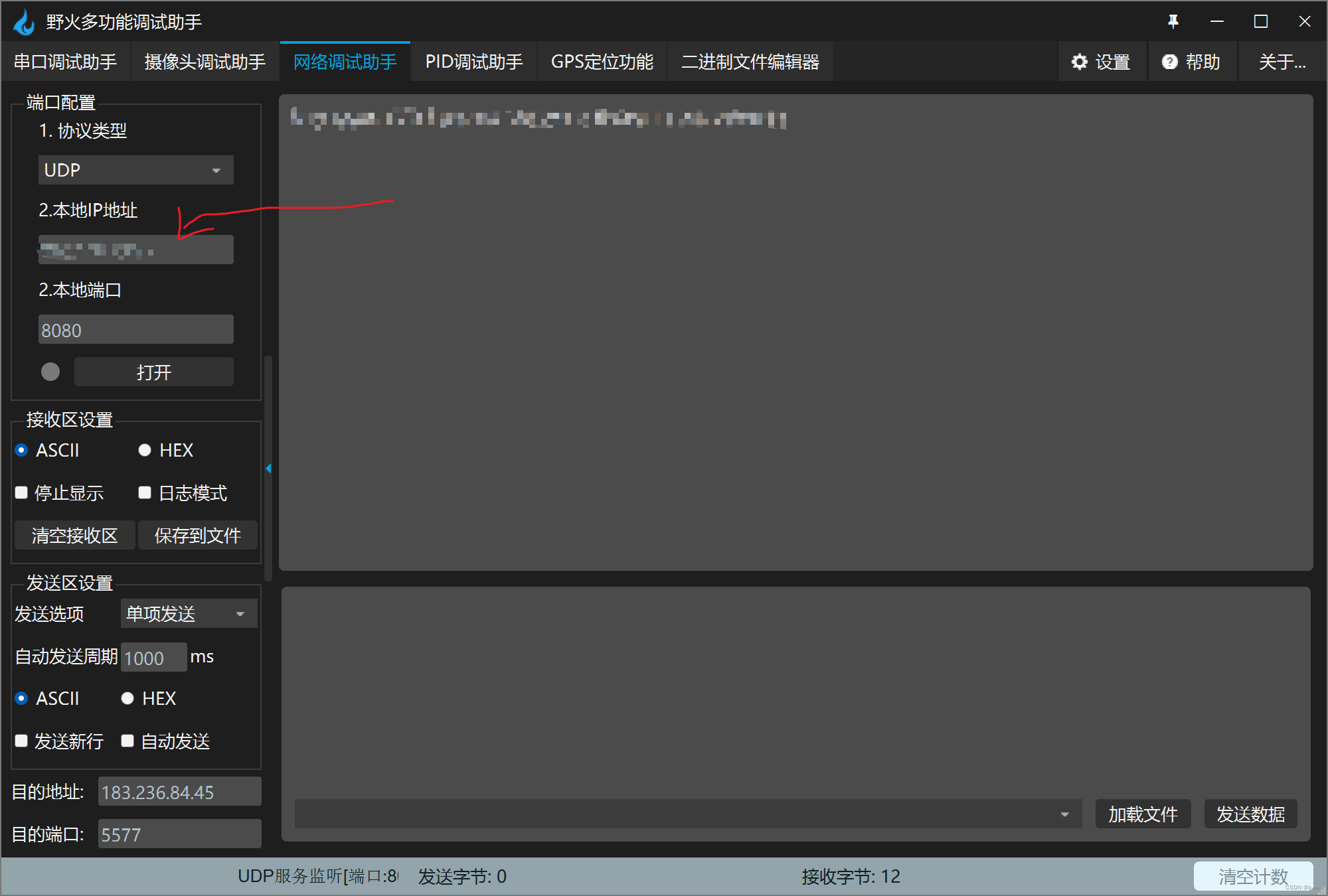Select ASCII in send area settings

pyautogui.click(x=47, y=698)
